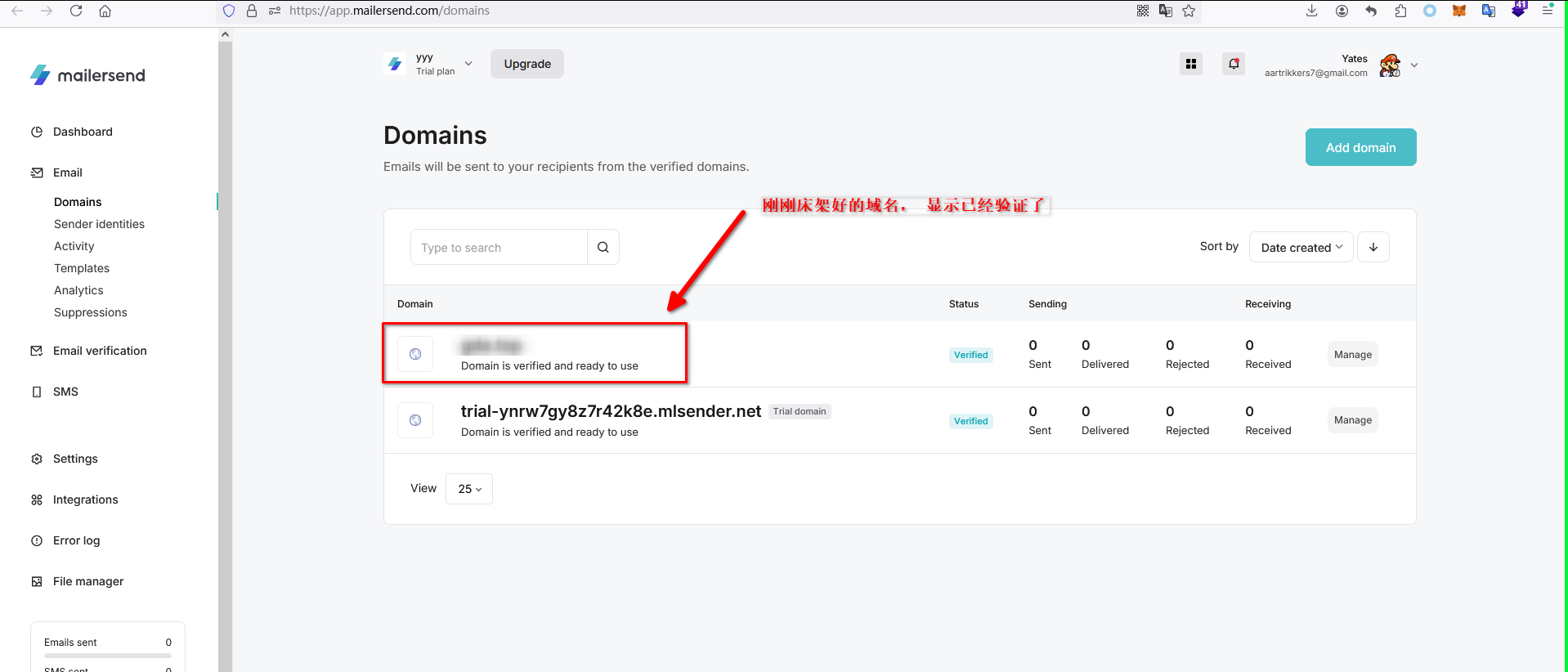
Task: Click the browser bookmark star icon
Action: pyautogui.click(x=1189, y=11)
